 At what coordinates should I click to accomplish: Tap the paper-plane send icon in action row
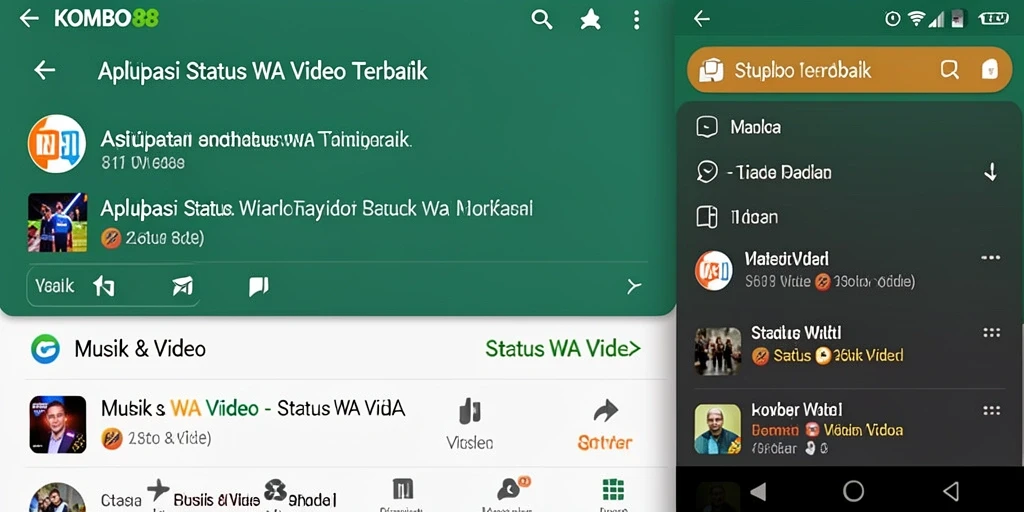[x=182, y=286]
